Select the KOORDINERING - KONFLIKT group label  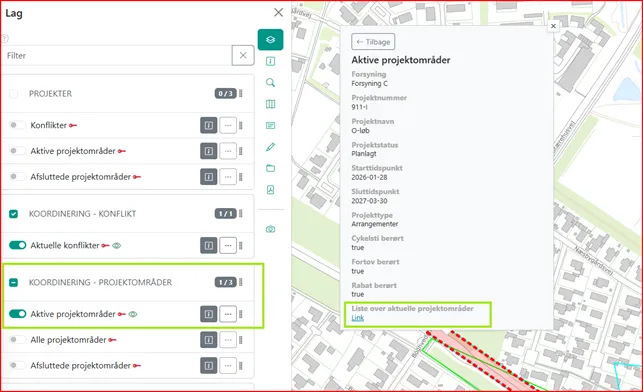[82, 214]
